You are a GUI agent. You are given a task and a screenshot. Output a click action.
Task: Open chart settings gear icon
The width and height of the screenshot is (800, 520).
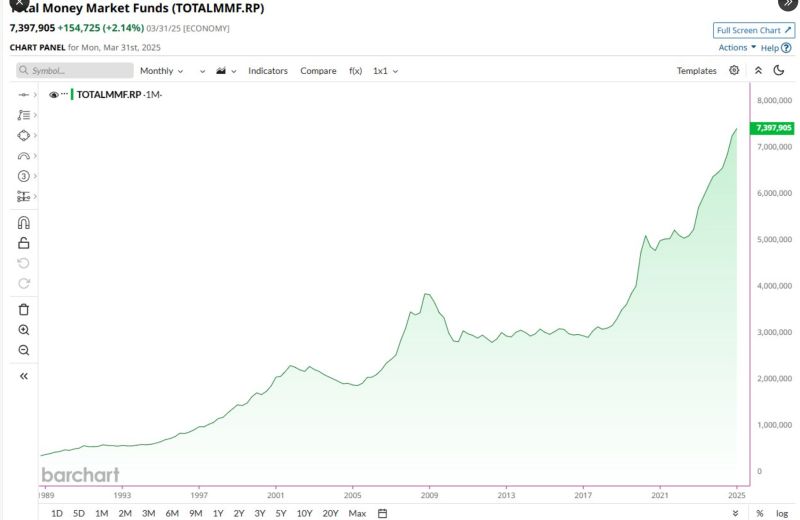click(734, 71)
